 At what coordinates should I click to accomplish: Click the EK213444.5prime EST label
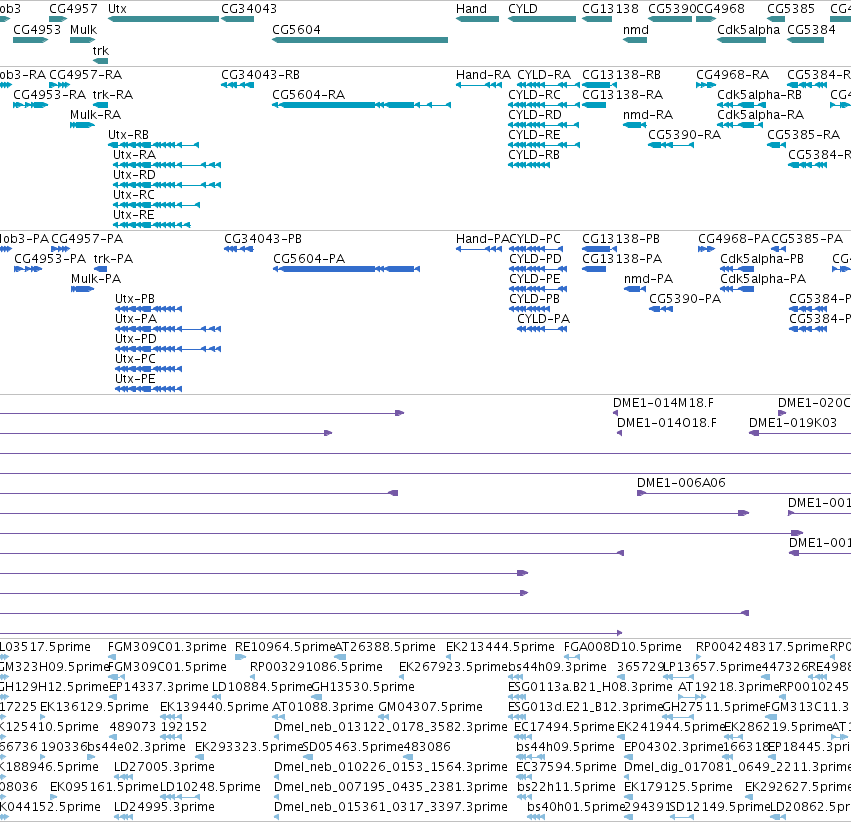pos(500,647)
